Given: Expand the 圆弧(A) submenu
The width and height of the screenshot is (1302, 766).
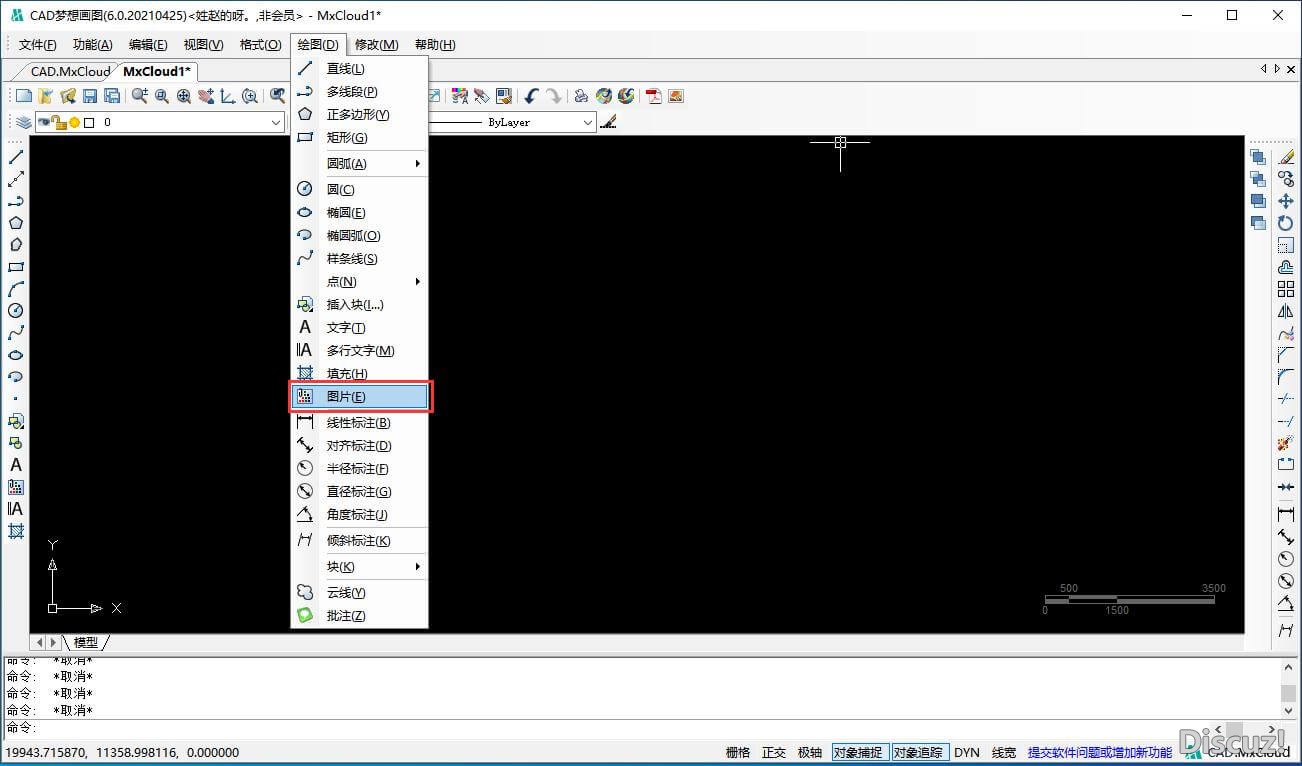Looking at the screenshot, I should pyautogui.click(x=360, y=164).
